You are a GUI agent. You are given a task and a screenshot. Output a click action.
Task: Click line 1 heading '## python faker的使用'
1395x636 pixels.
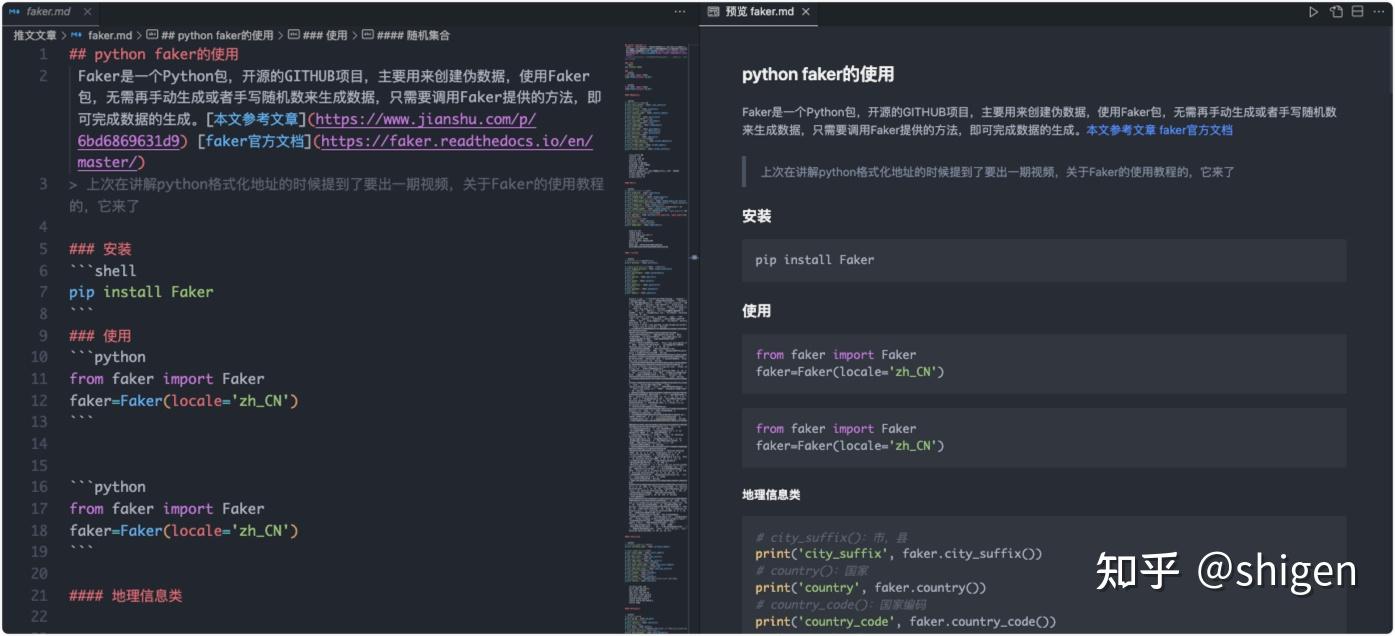[x=154, y=54]
